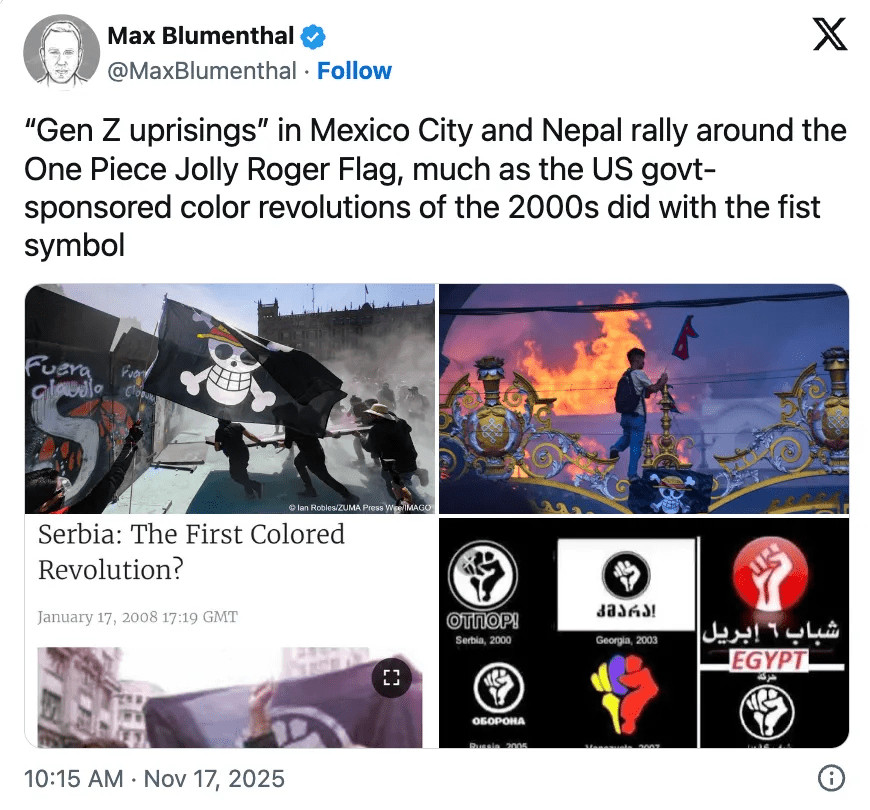Image resolution: width=870 pixels, height=810 pixels.
Task: Open the @MaxBlumenthal handle link
Action: point(202,71)
